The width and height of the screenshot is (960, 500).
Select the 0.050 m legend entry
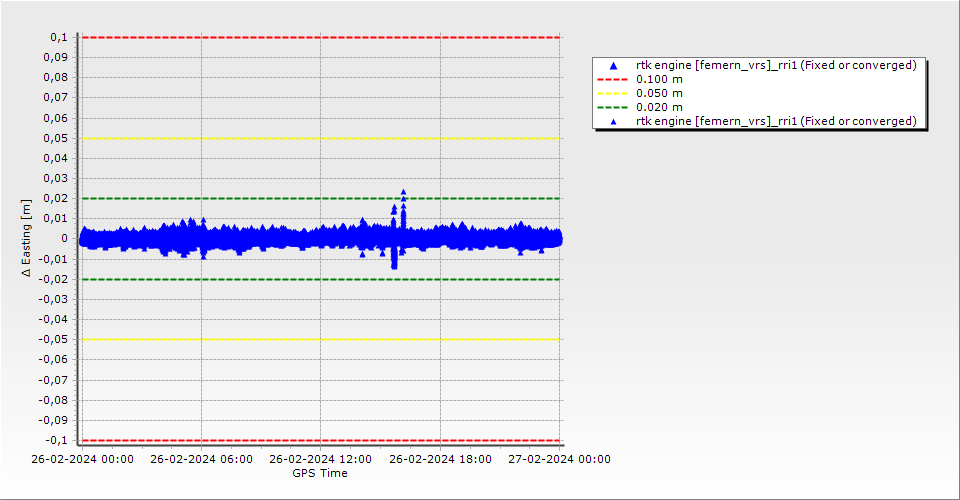(660, 93)
